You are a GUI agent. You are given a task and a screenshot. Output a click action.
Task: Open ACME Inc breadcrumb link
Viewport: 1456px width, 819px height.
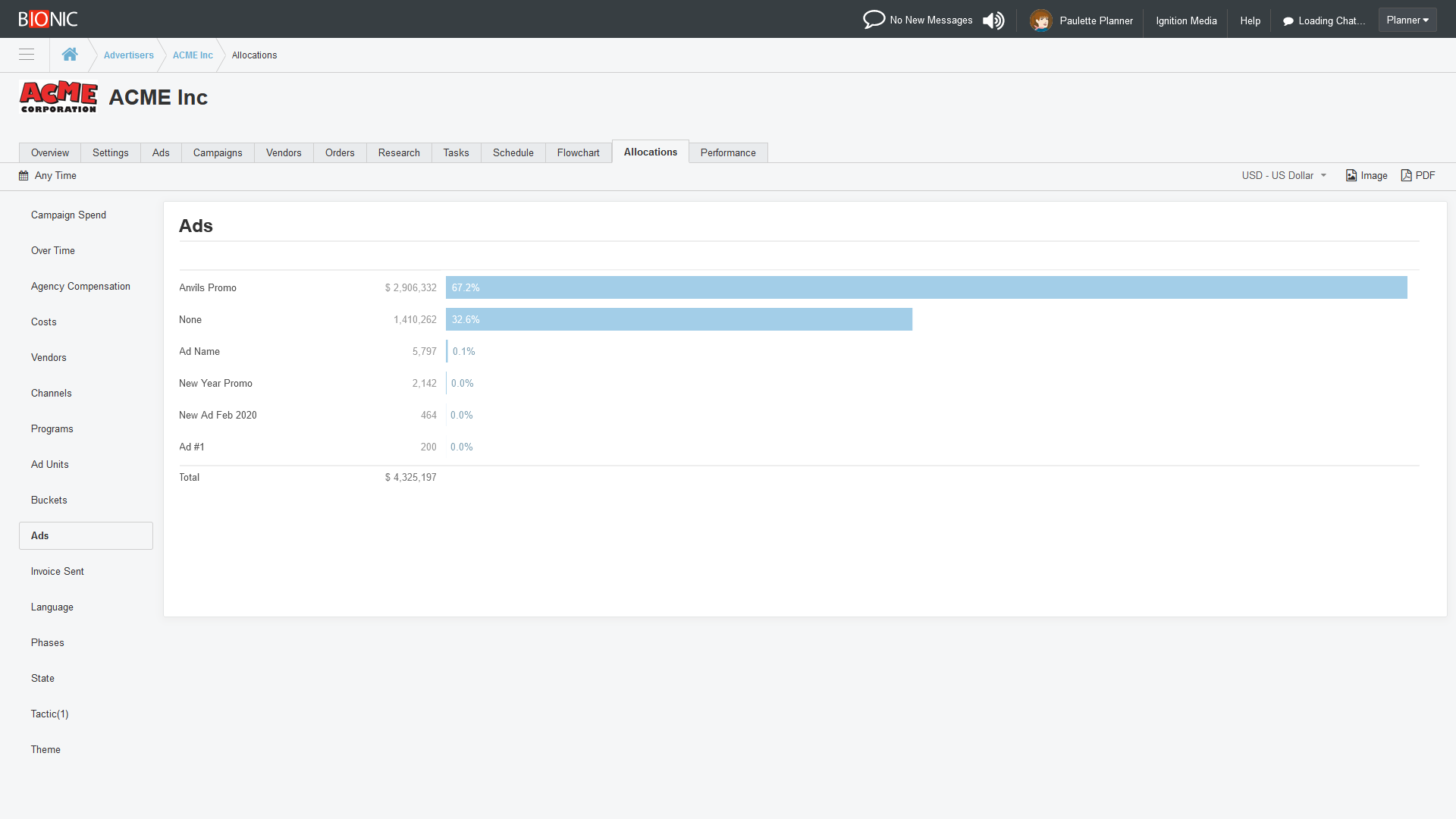tap(193, 55)
